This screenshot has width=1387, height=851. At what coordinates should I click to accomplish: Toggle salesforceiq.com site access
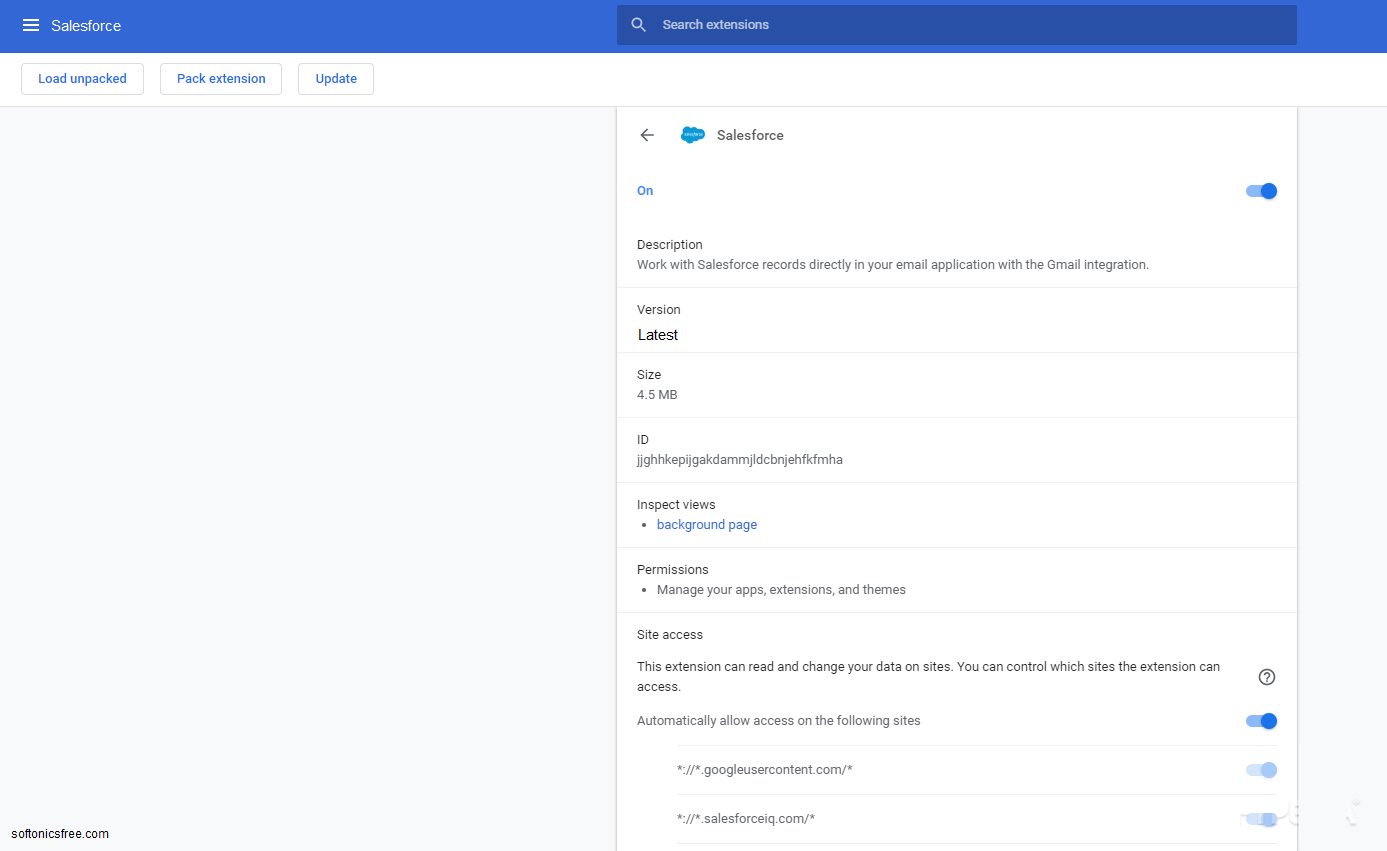[x=1261, y=819]
